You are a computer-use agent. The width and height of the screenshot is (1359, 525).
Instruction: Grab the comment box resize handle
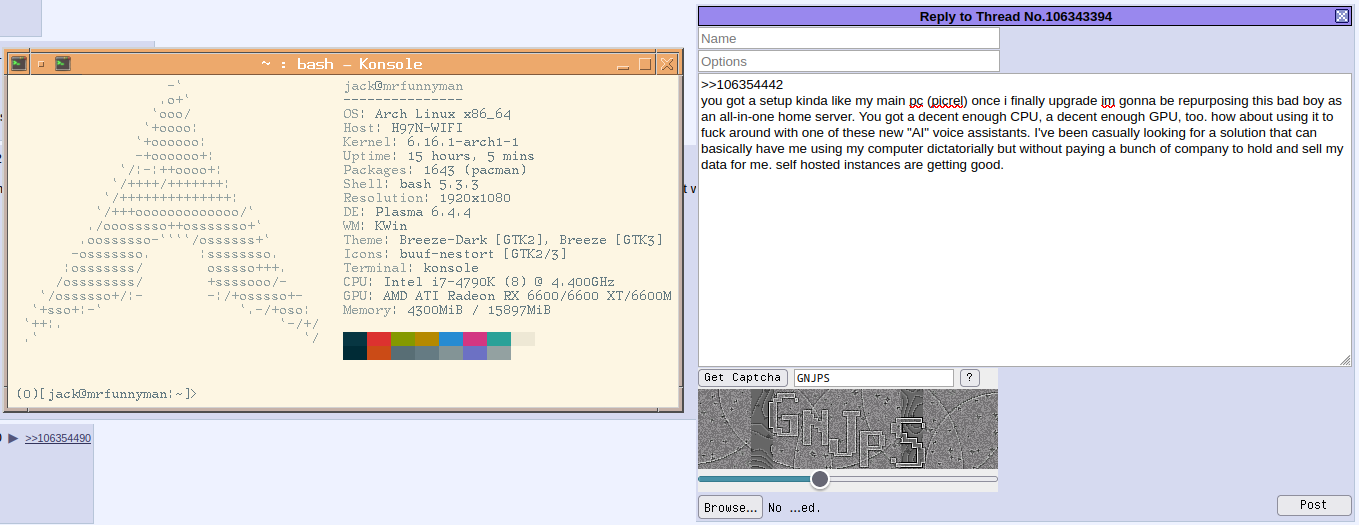(x=1345, y=360)
